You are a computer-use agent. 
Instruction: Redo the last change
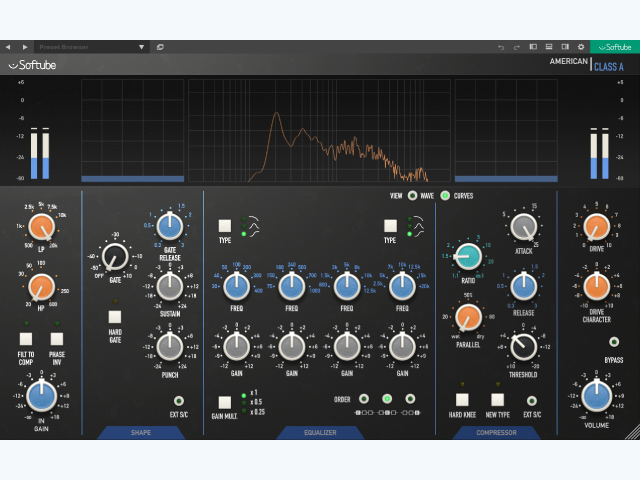(517, 47)
